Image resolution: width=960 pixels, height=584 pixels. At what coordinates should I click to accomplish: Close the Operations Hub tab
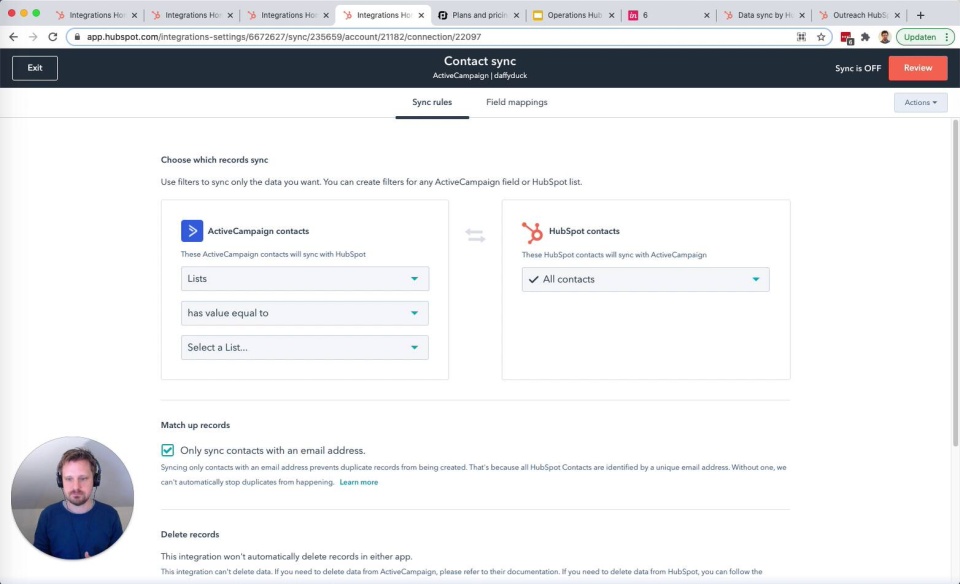click(x=611, y=15)
